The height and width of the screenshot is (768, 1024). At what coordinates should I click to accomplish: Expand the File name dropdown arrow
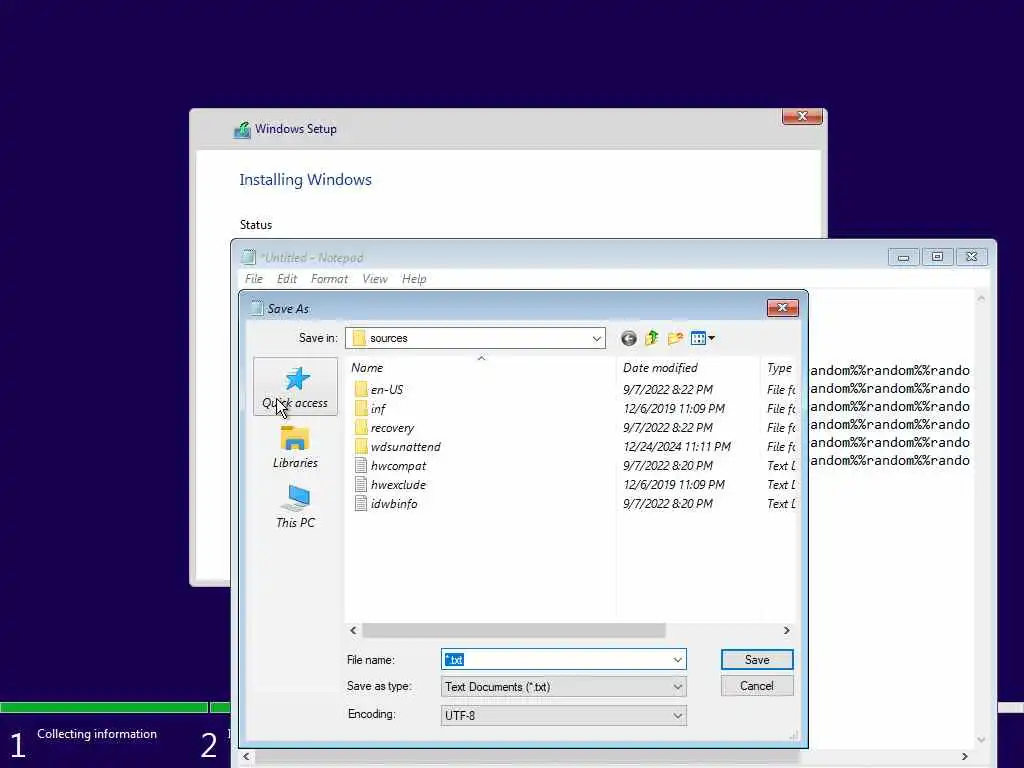677,660
